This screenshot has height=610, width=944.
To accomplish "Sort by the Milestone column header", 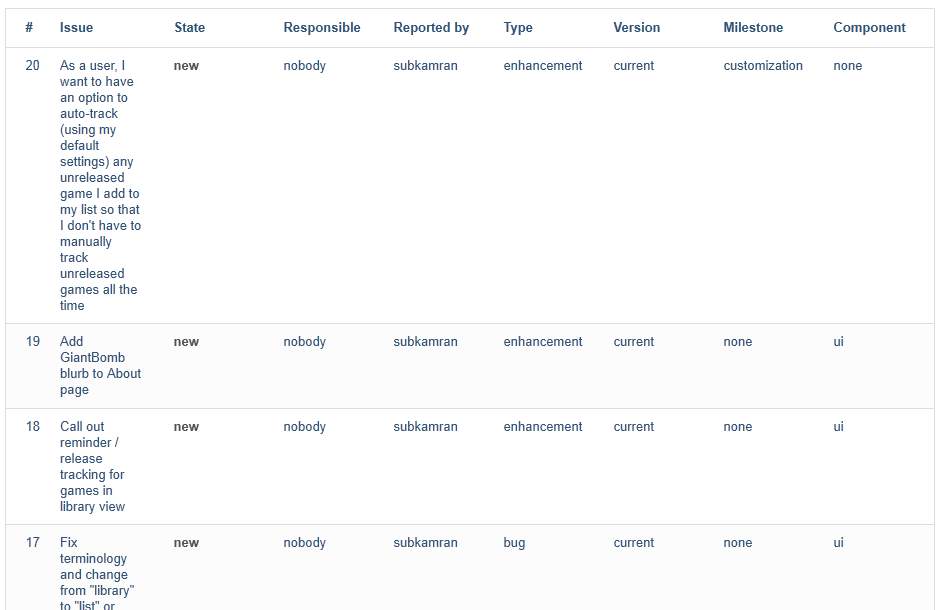I will pos(753,27).
